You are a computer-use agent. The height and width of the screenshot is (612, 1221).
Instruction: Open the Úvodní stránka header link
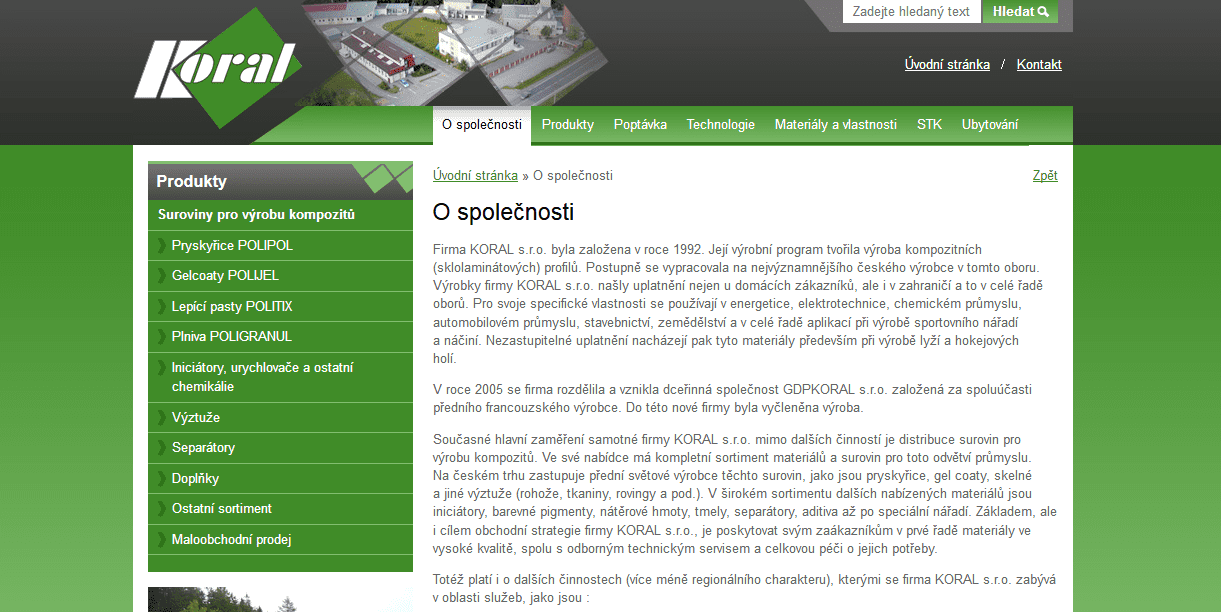[947, 64]
